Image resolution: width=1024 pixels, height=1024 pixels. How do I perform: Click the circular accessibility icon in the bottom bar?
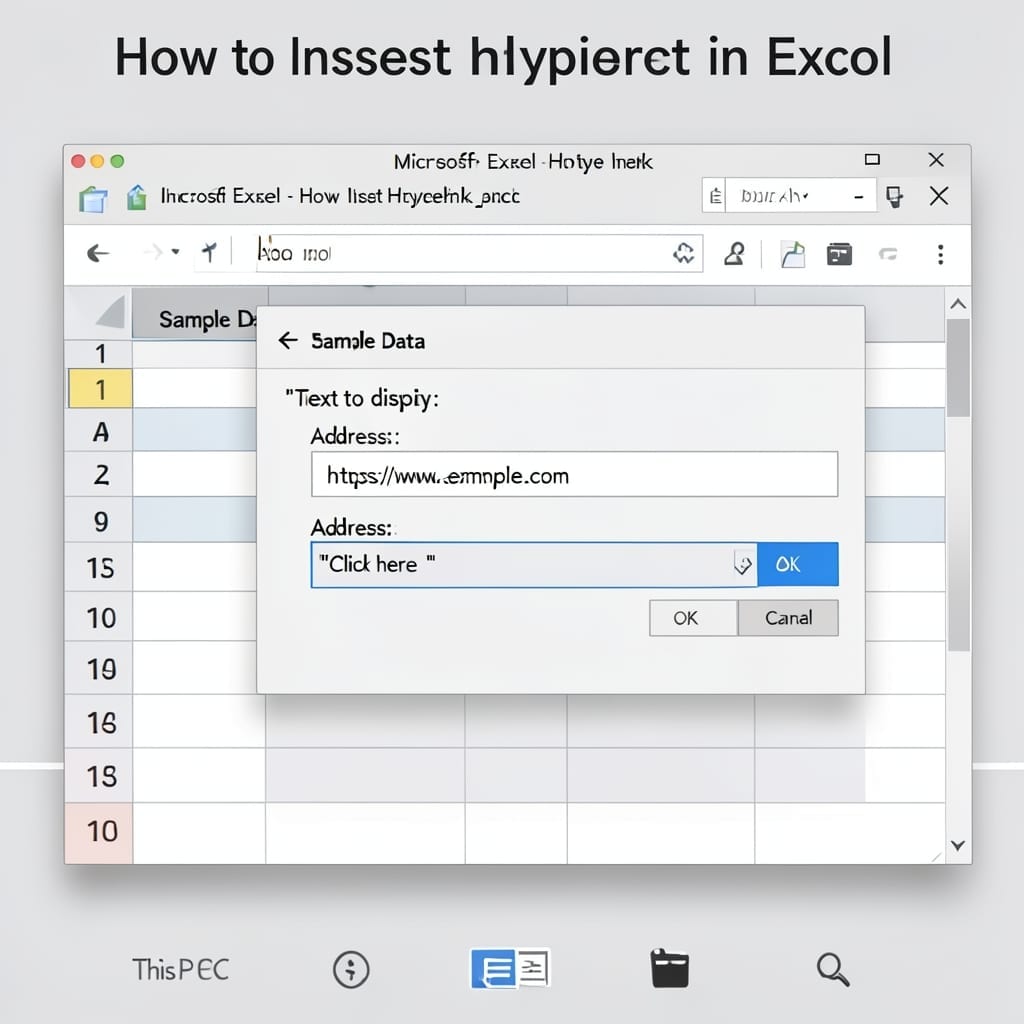[351, 970]
